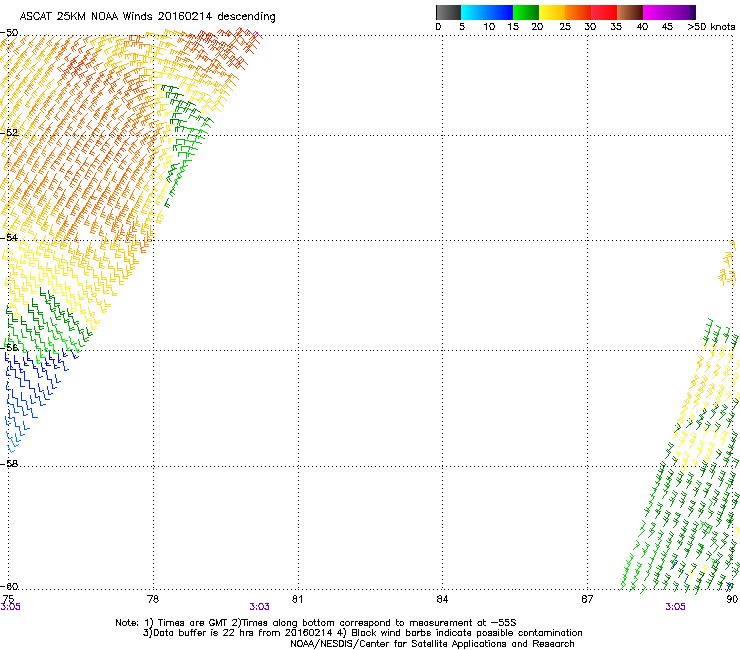Choose the yellow 20-25 knots legend segment

[552, 12]
